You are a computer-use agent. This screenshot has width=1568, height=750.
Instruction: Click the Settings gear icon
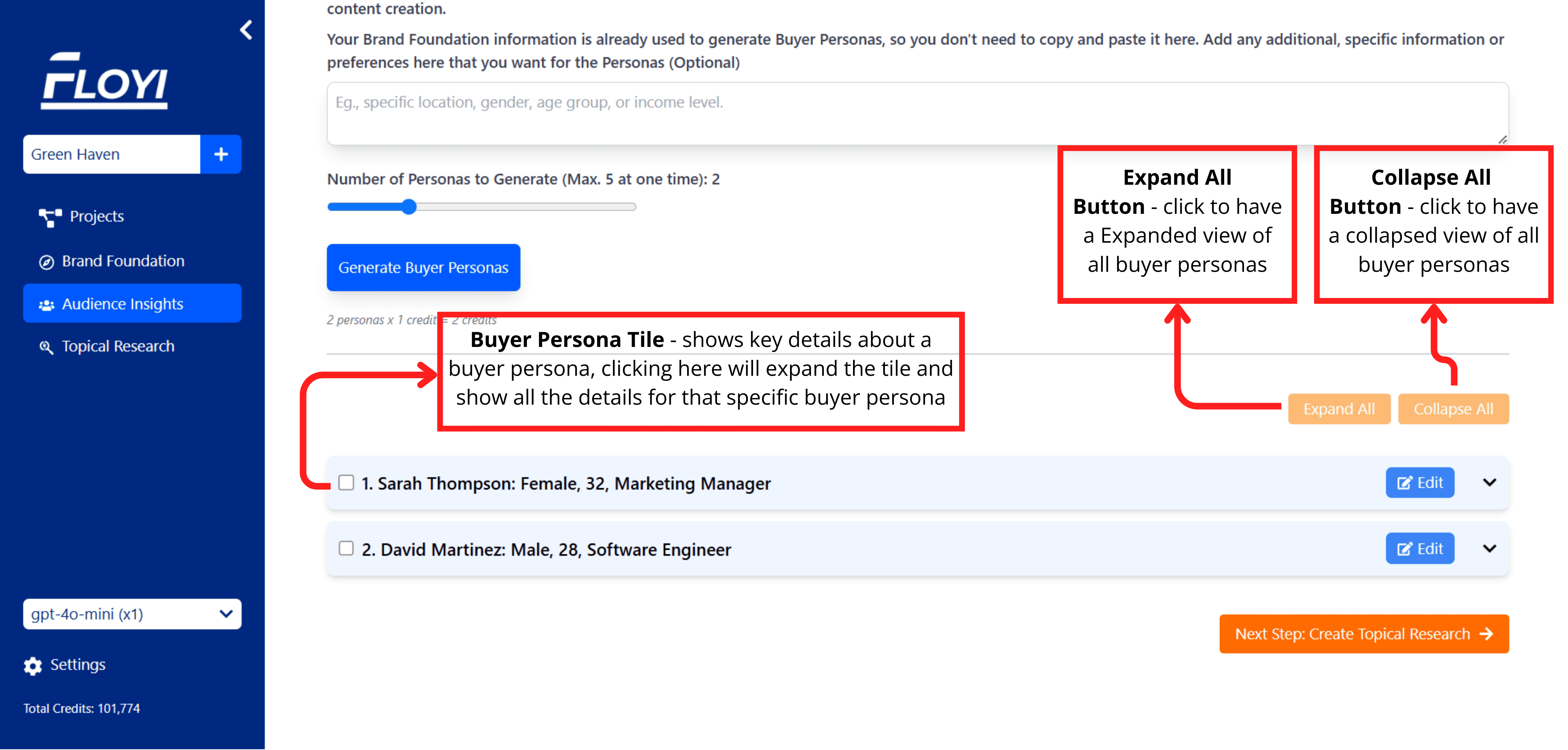click(33, 666)
